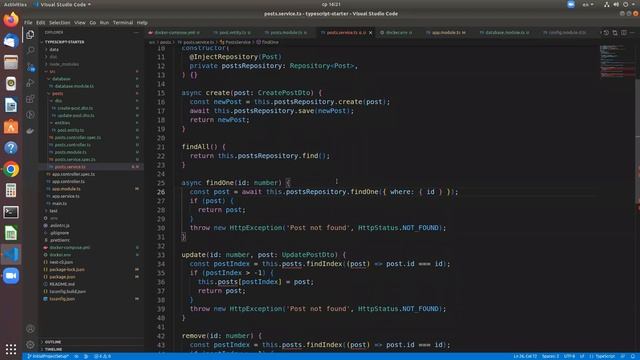This screenshot has width=640, height=360.
Task: Click the git branch indicator in status bar
Action: pos(48,356)
